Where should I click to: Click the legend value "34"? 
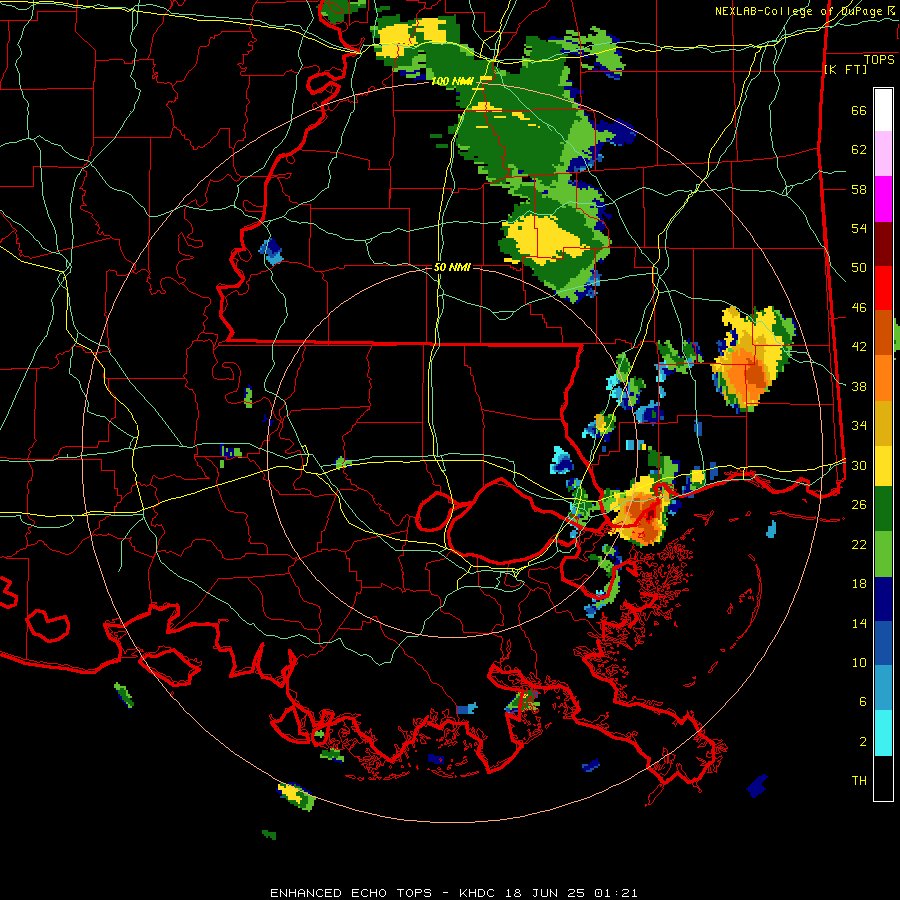coord(859,426)
